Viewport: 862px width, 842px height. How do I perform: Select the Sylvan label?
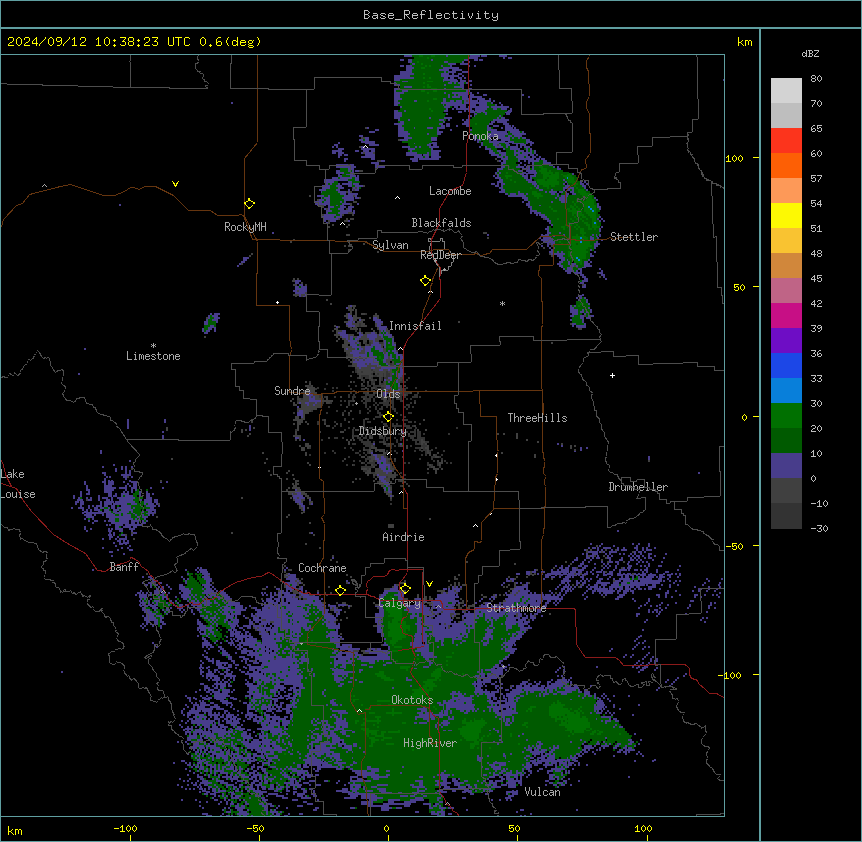click(390, 245)
